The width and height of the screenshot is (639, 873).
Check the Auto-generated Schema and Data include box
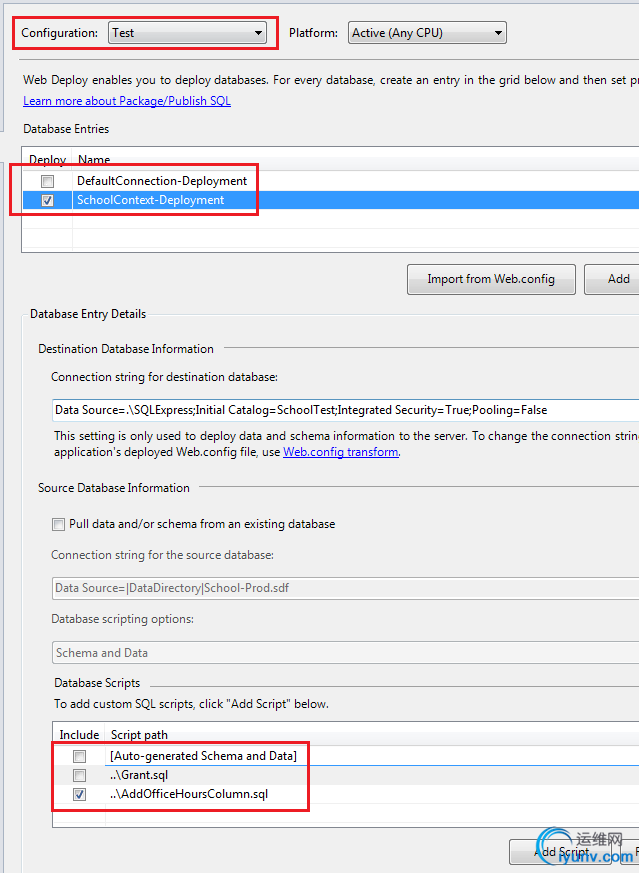tap(80, 756)
